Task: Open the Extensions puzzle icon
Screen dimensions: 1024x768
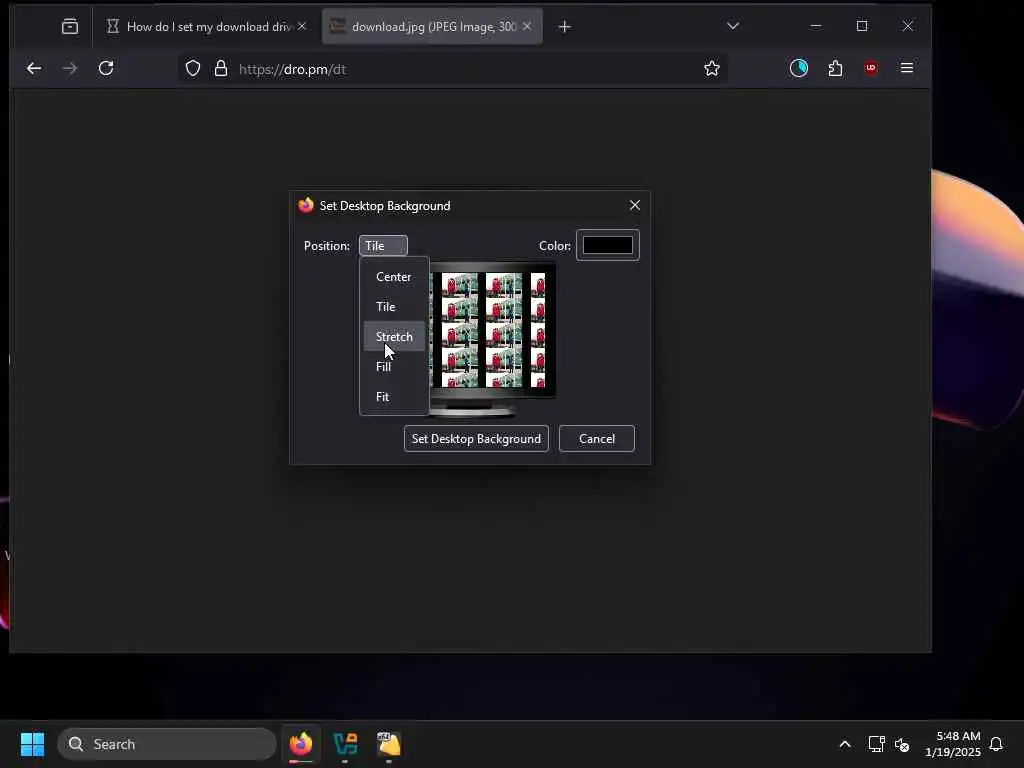Action: (835, 68)
